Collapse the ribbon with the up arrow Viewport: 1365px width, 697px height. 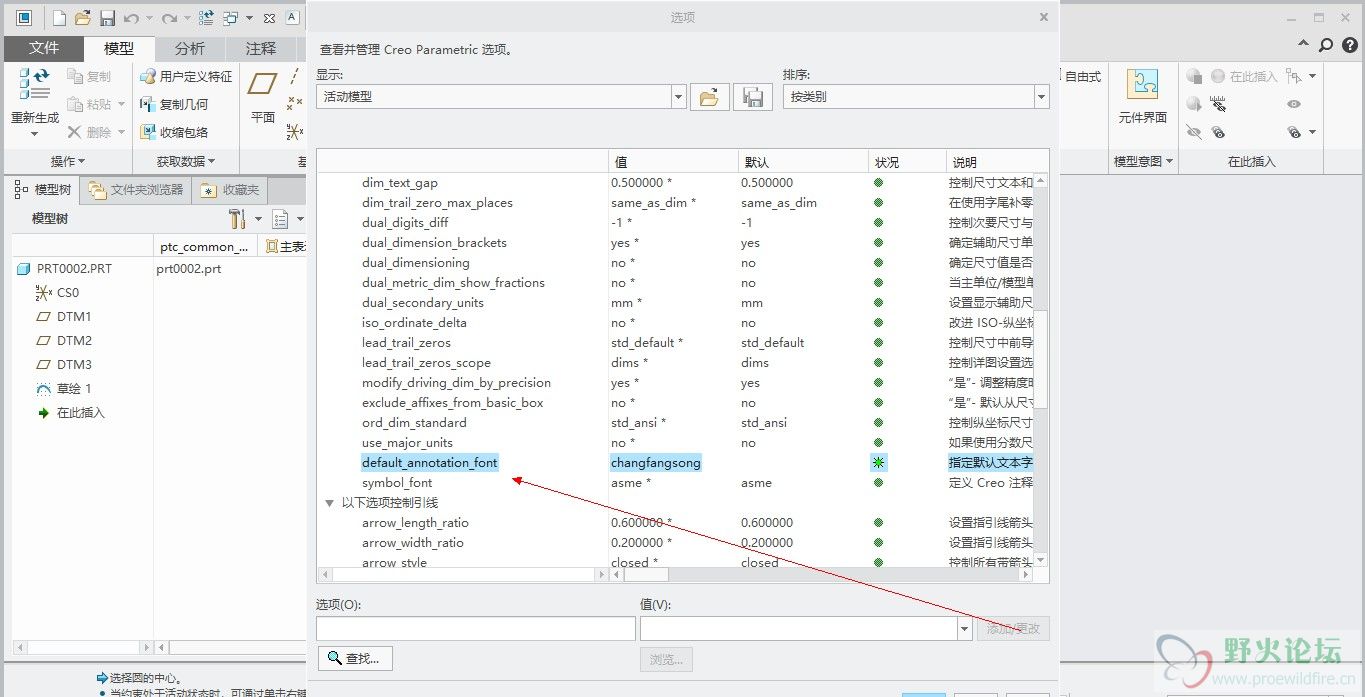click(1303, 45)
